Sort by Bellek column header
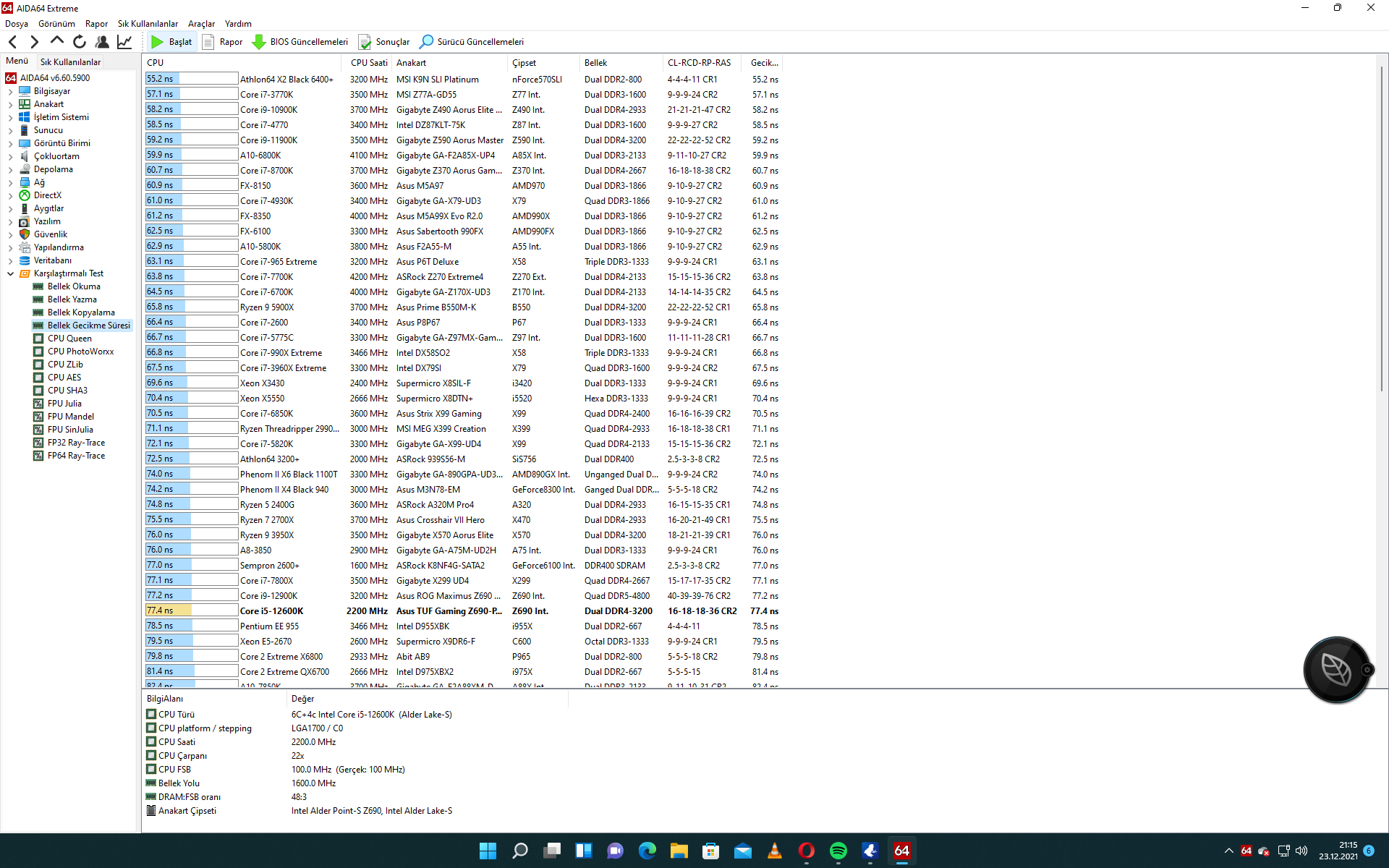 (x=621, y=63)
